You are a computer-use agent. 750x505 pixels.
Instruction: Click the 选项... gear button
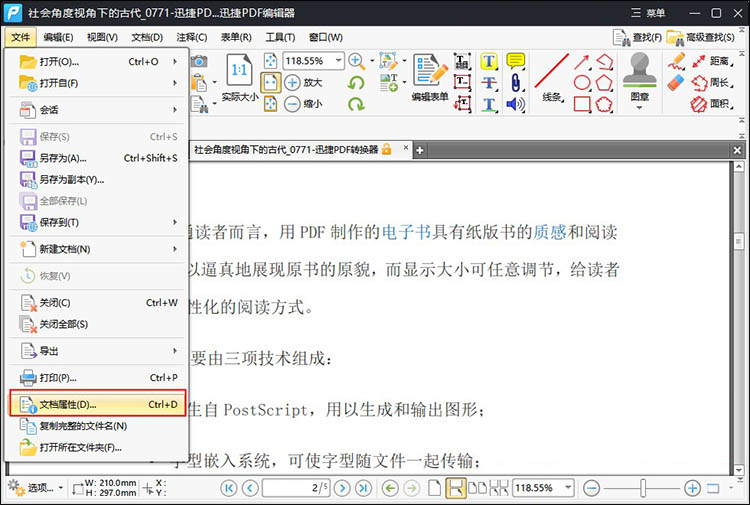[36, 488]
